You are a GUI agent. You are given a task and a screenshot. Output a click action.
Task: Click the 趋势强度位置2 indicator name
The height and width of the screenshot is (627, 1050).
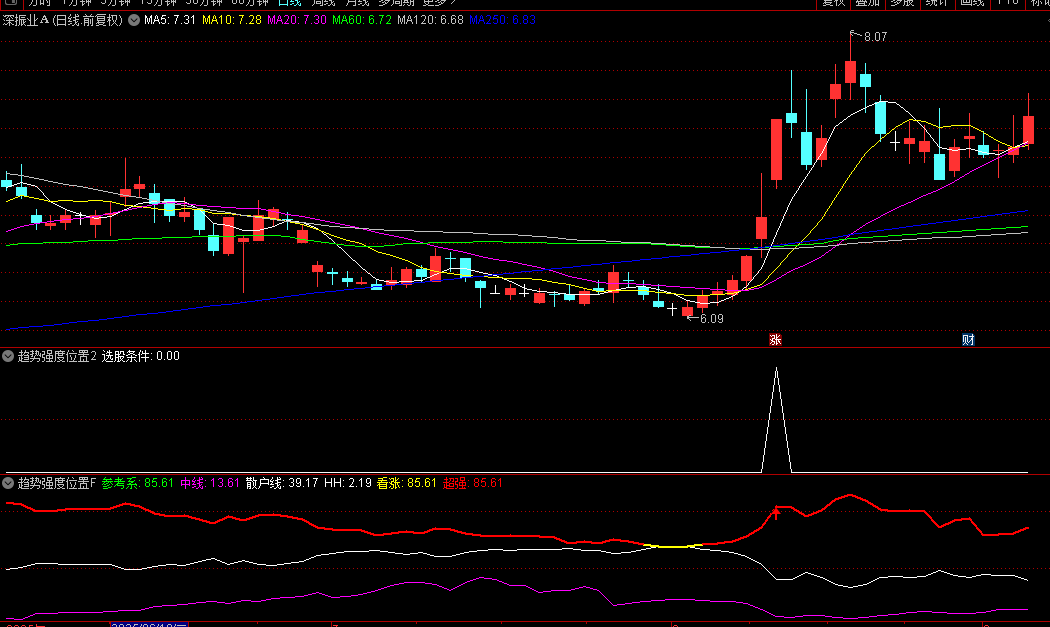tap(57, 356)
